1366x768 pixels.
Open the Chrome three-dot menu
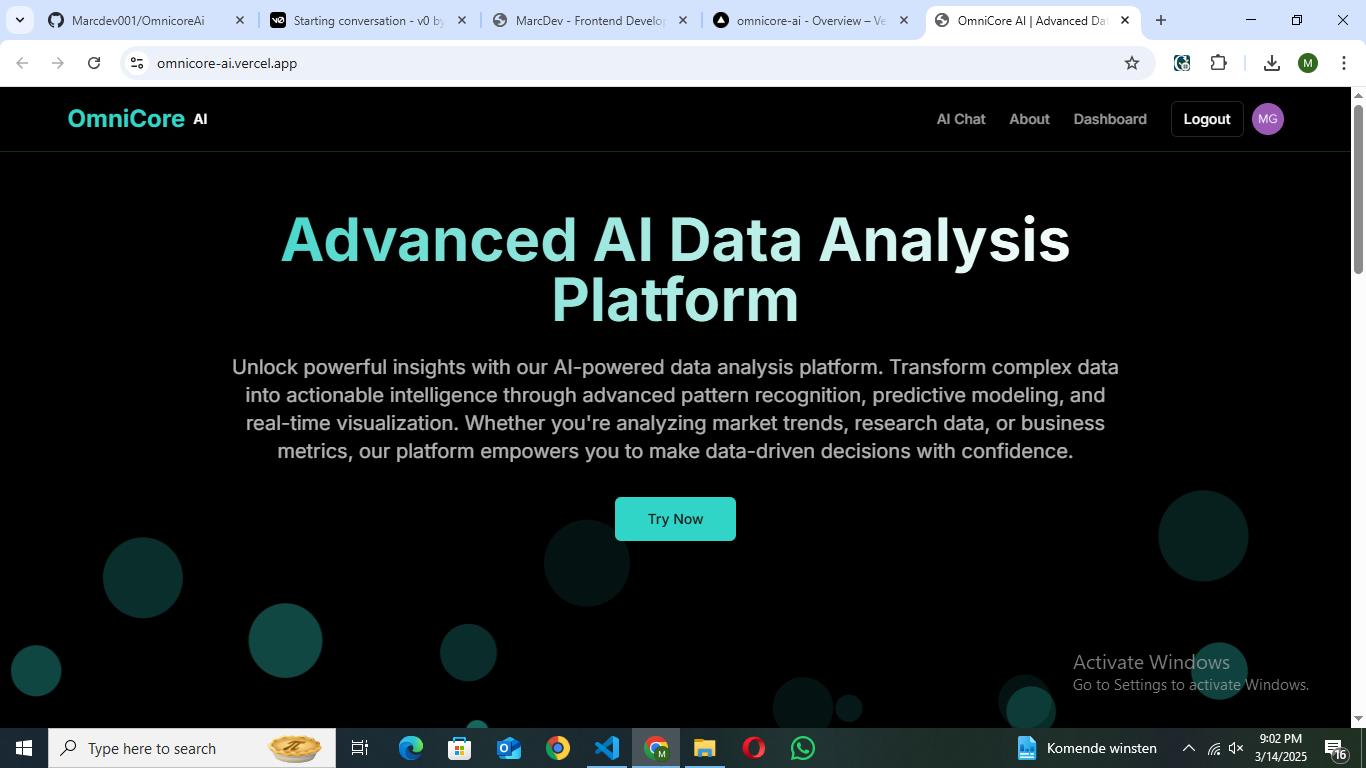coord(1345,62)
